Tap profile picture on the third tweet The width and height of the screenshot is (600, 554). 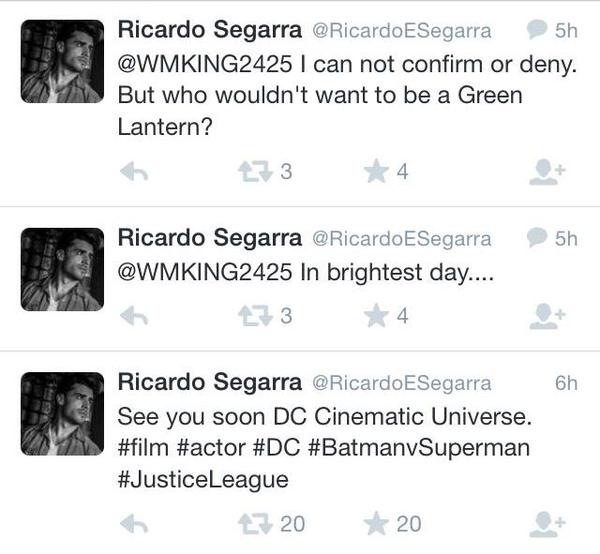click(x=61, y=412)
